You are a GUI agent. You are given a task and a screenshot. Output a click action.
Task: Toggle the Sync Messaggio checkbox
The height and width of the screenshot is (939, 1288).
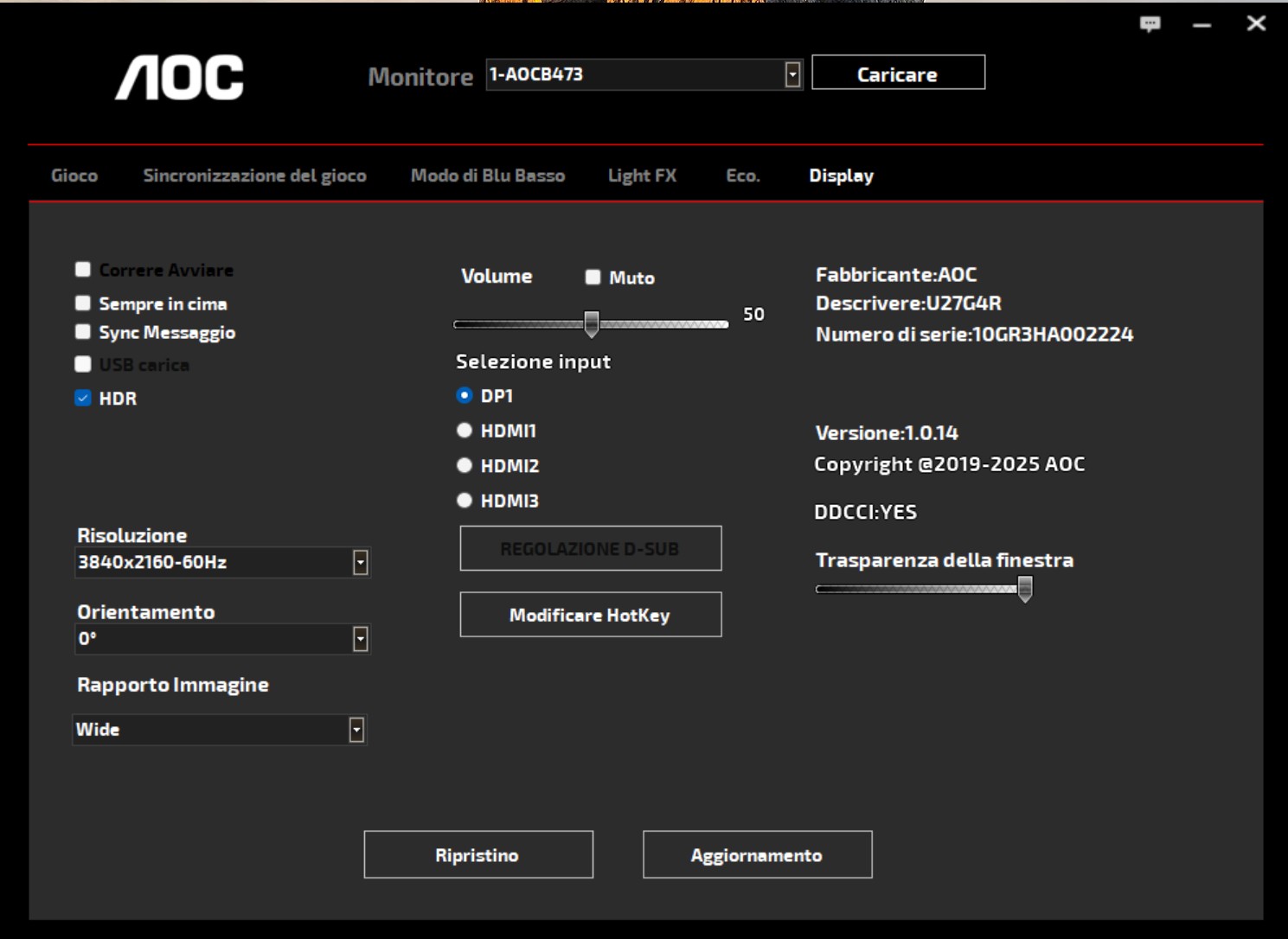pyautogui.click(x=83, y=332)
